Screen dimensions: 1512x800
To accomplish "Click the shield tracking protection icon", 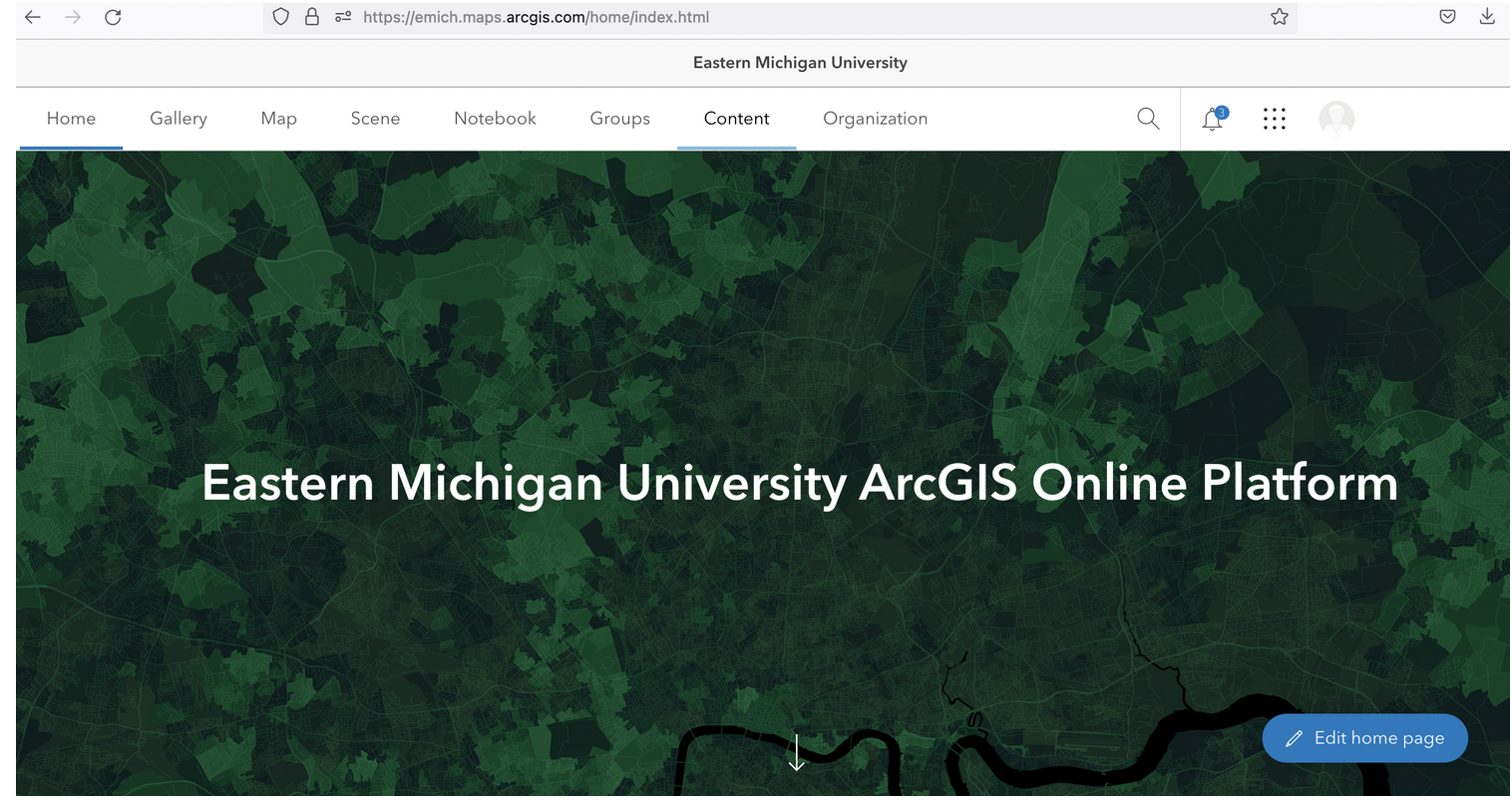I will click(281, 17).
